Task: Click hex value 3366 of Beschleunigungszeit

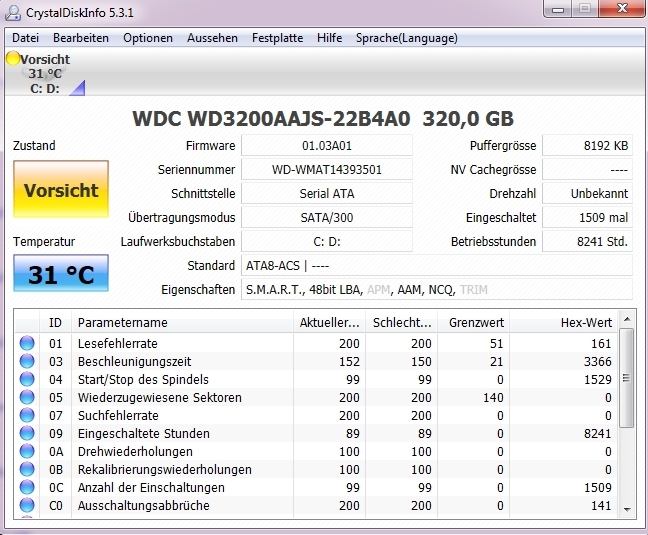Action: pos(598,361)
